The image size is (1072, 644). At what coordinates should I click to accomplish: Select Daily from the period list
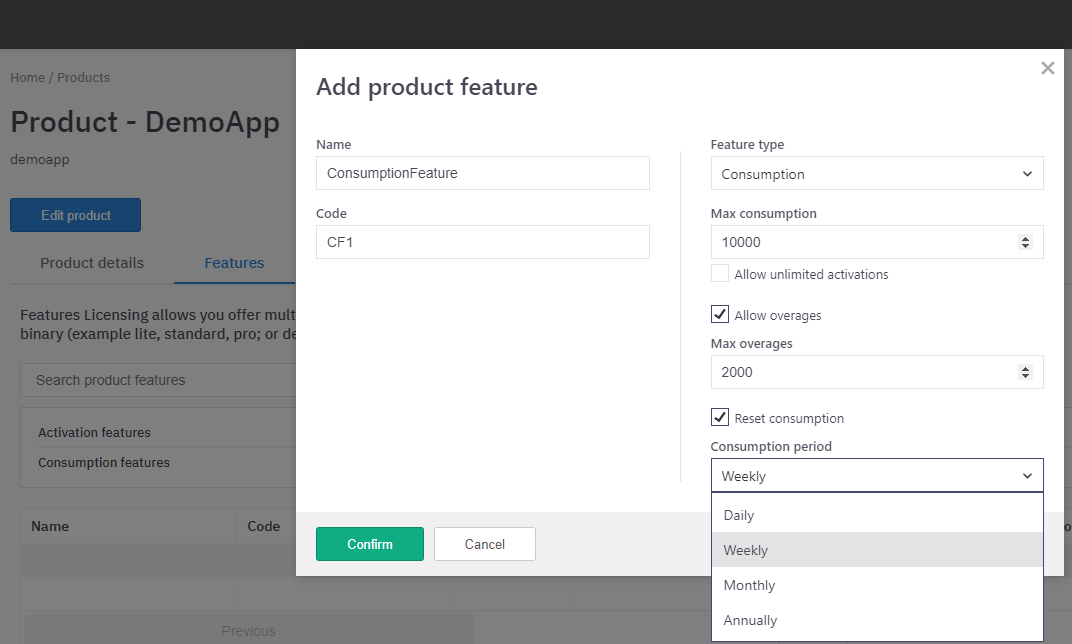[739, 515]
